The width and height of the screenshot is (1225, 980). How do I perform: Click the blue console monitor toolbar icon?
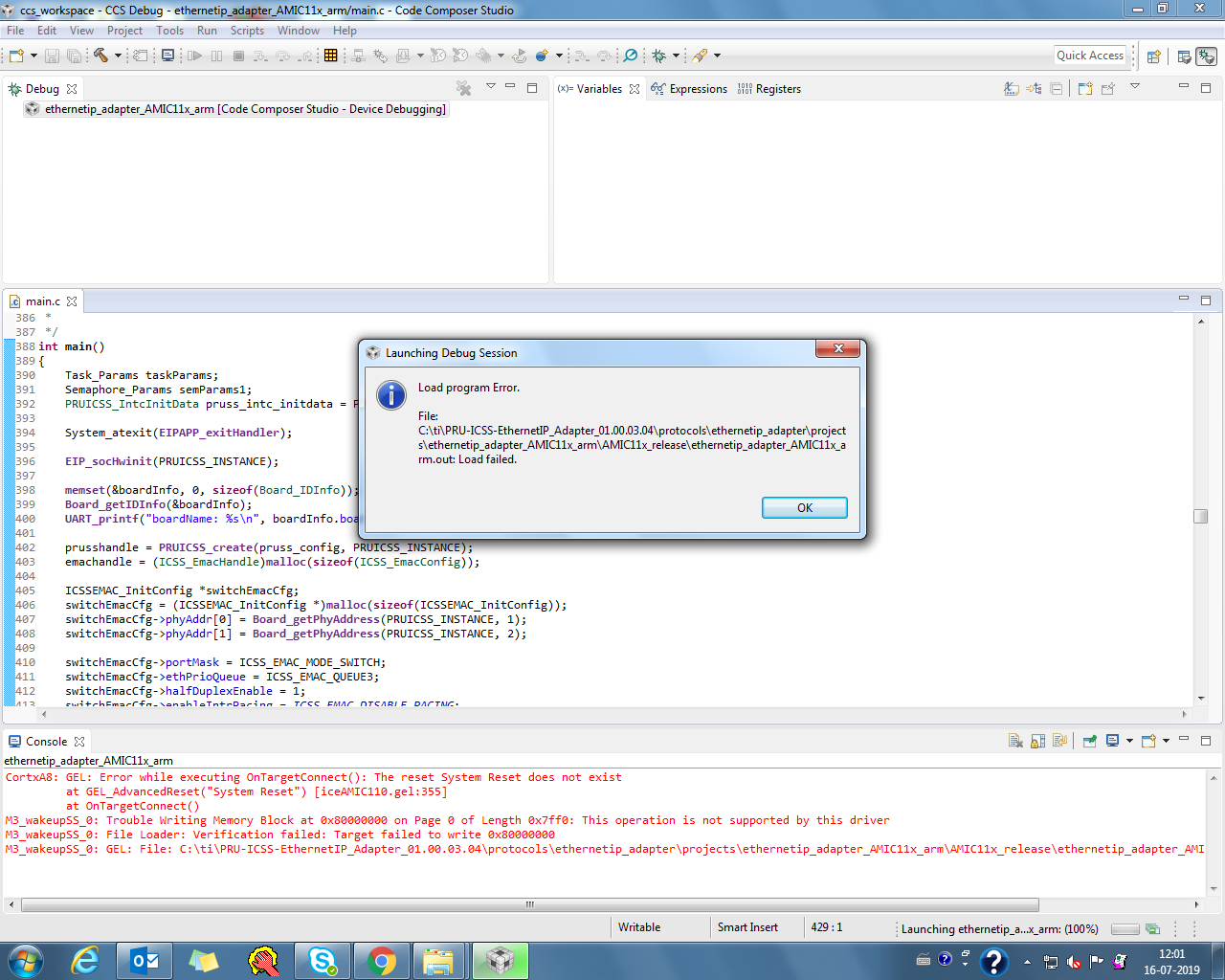167,56
